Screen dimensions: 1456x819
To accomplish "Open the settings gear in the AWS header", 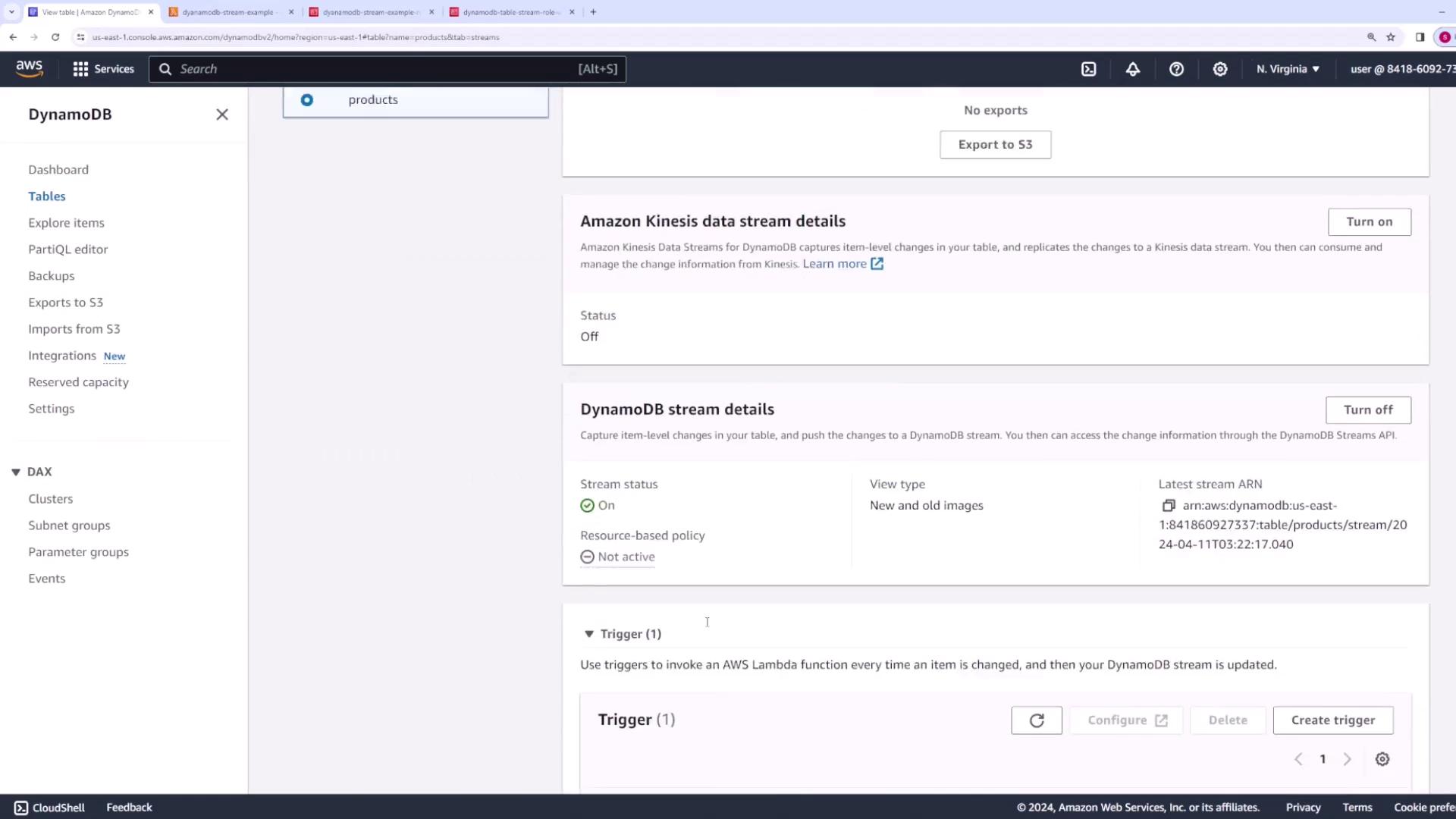I will 1219,69.
